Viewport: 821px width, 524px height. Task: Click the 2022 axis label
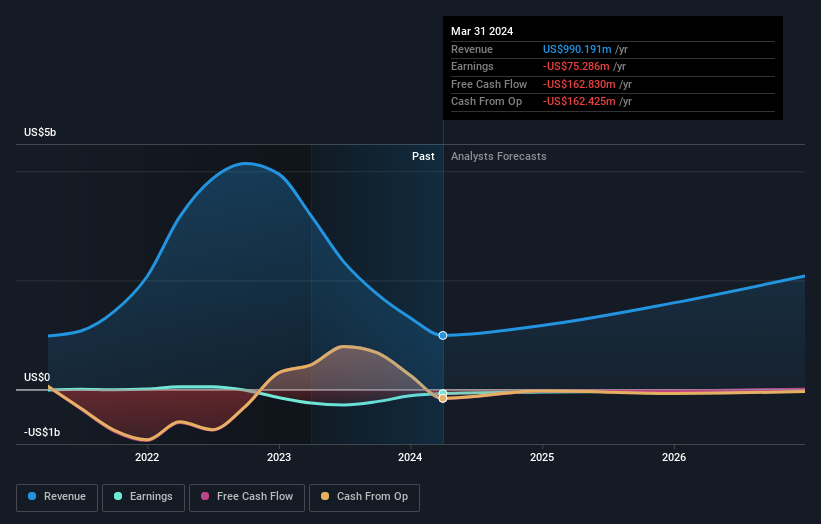[x=147, y=458]
